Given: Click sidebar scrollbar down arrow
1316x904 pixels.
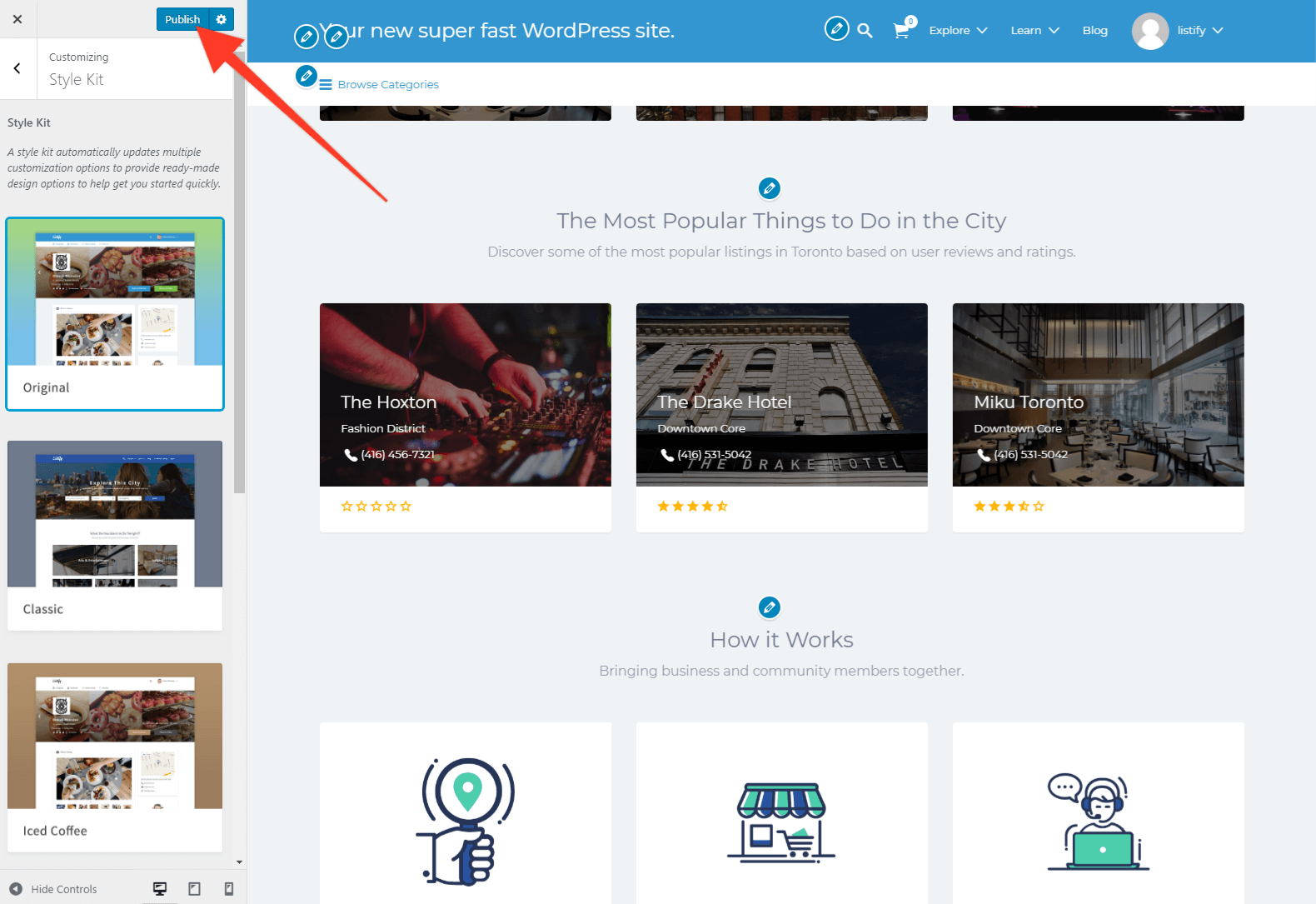Looking at the screenshot, I should (239, 862).
